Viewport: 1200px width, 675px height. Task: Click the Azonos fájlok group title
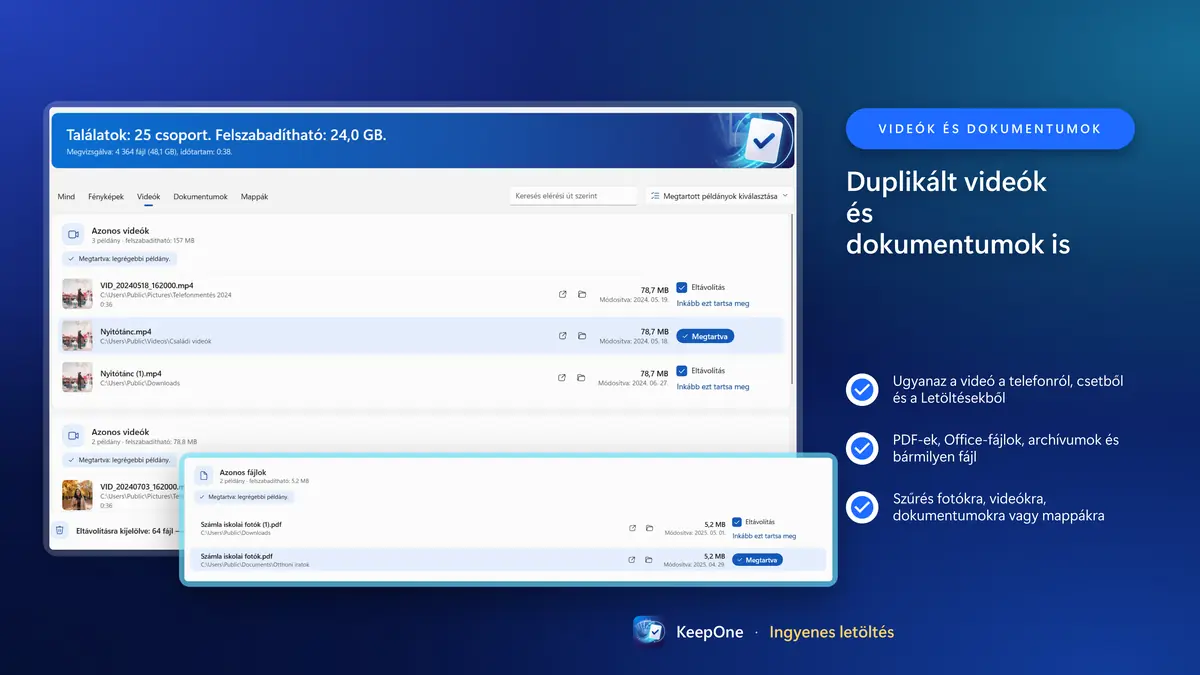click(243, 472)
